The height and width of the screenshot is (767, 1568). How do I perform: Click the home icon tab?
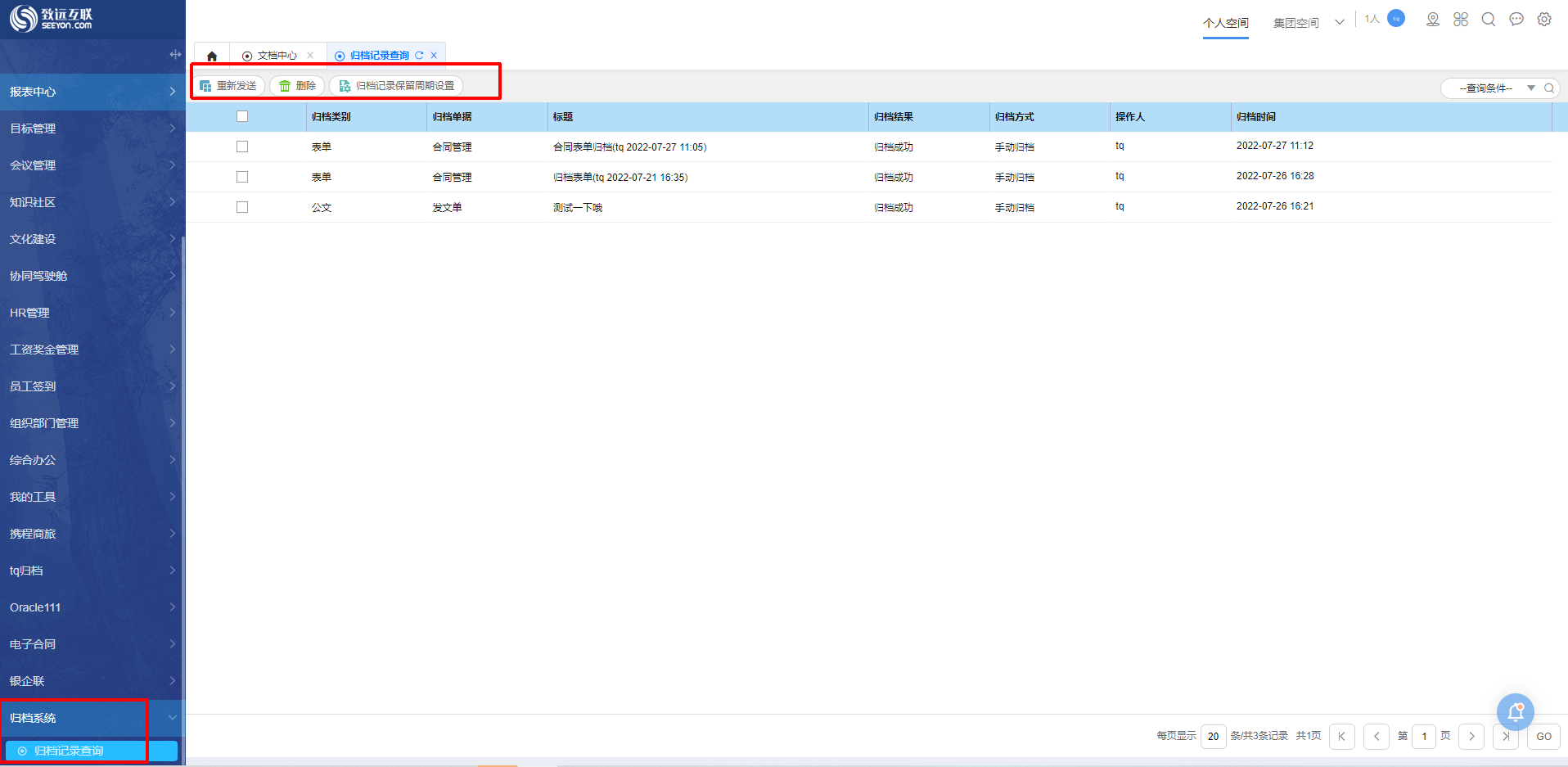(x=212, y=56)
